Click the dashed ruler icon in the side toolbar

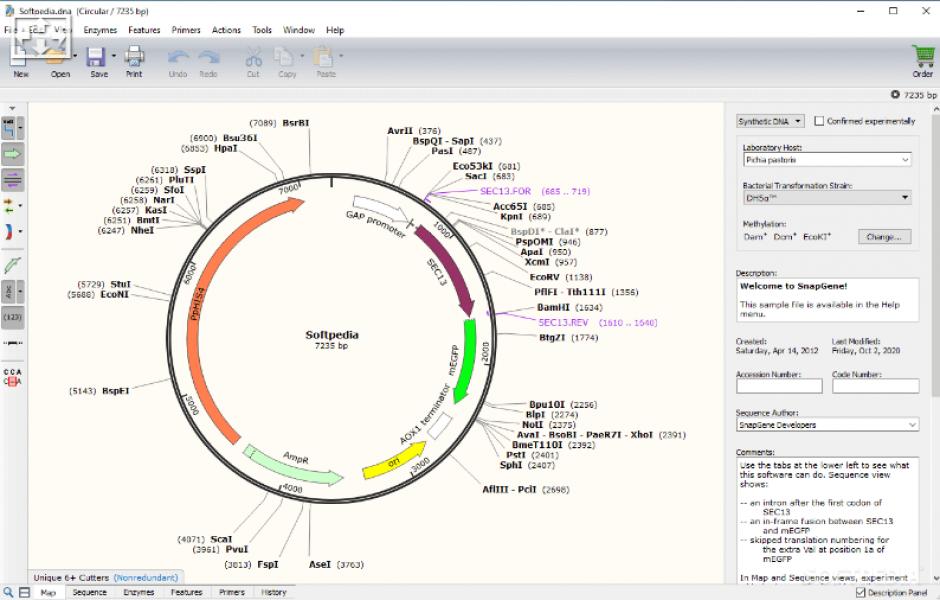[13, 343]
